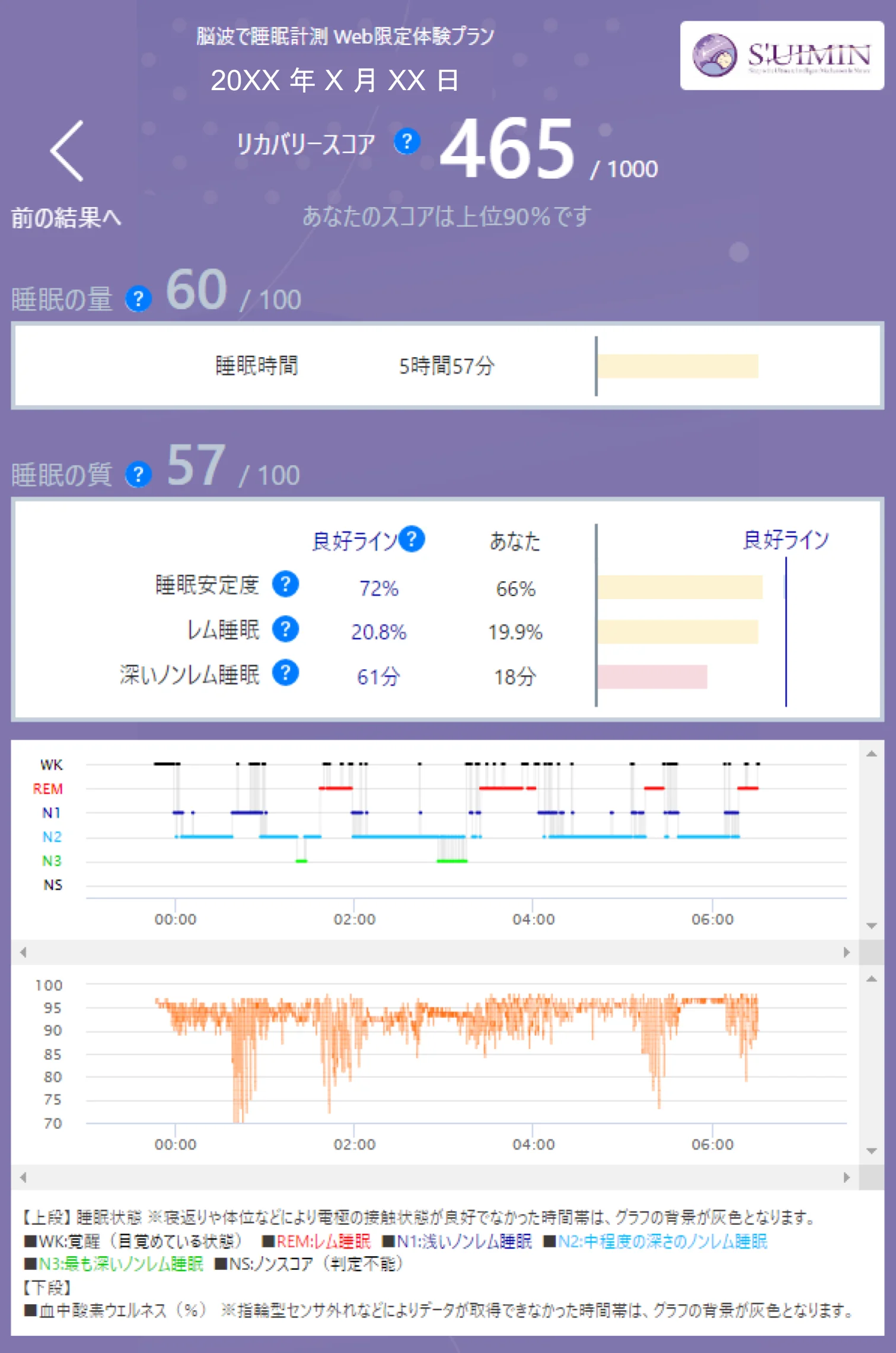This screenshot has height=1353, width=896.
Task: Open help icon next to 睡眠の量
Action: [x=138, y=299]
